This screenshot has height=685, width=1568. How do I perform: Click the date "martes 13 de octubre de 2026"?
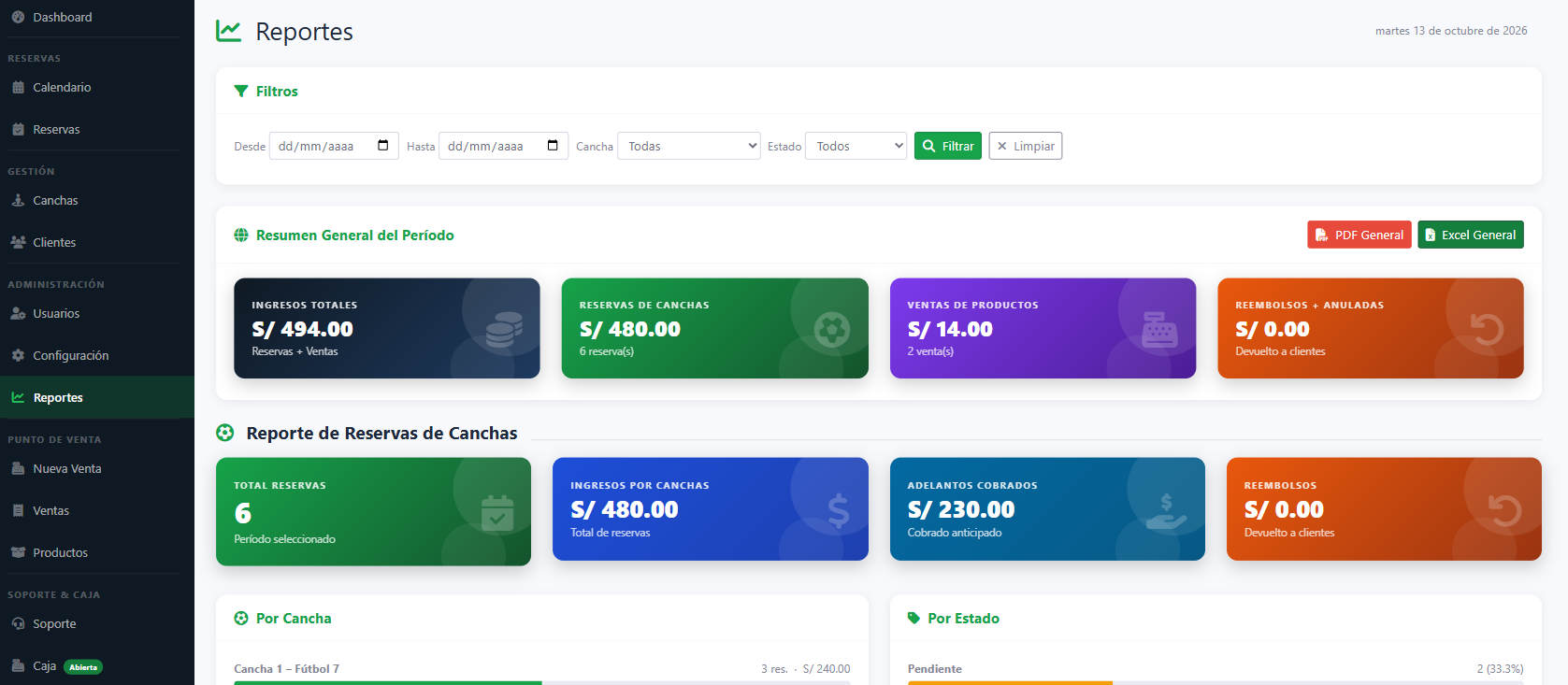(1451, 31)
